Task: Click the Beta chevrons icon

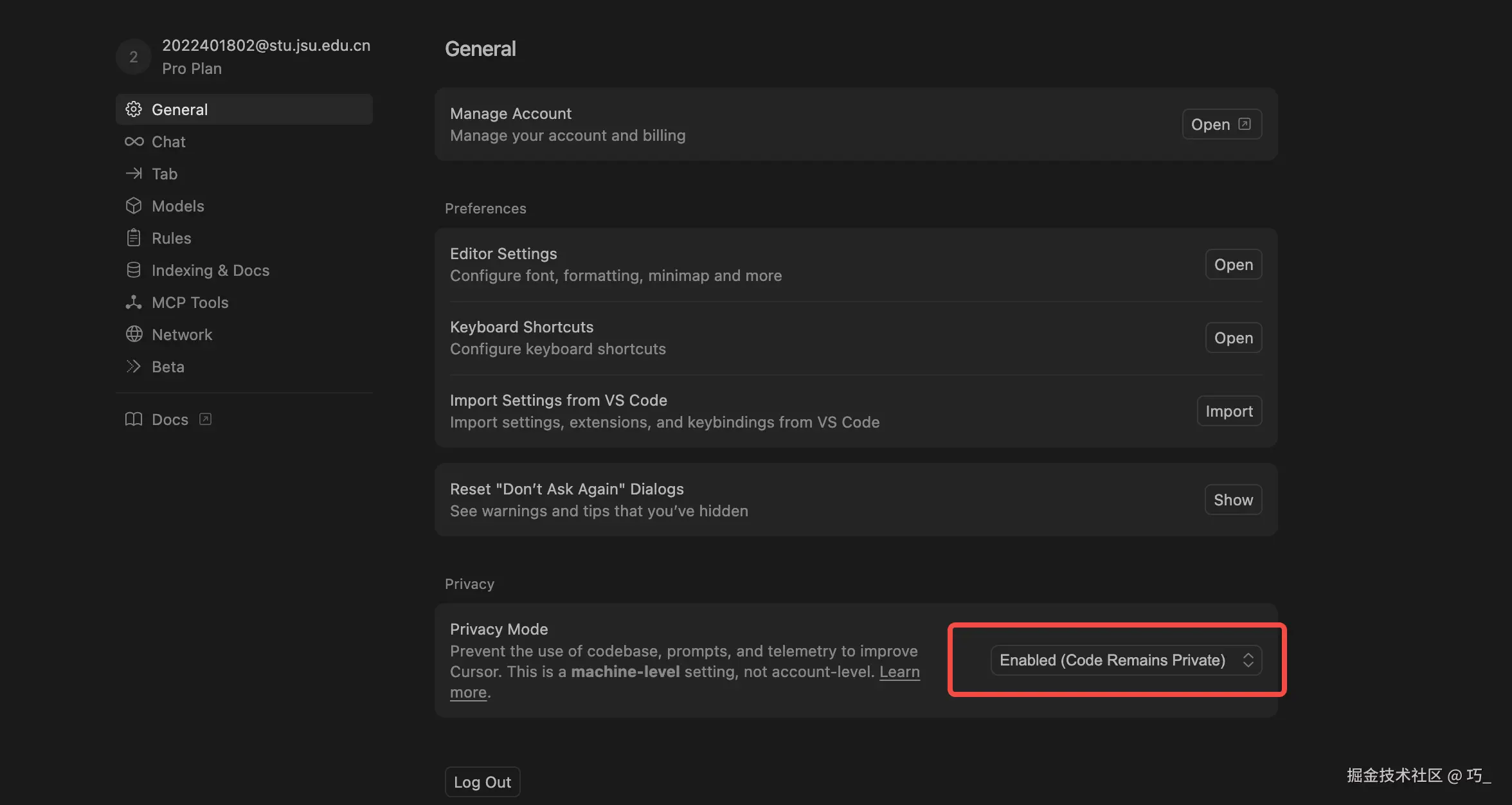Action: pyautogui.click(x=134, y=366)
